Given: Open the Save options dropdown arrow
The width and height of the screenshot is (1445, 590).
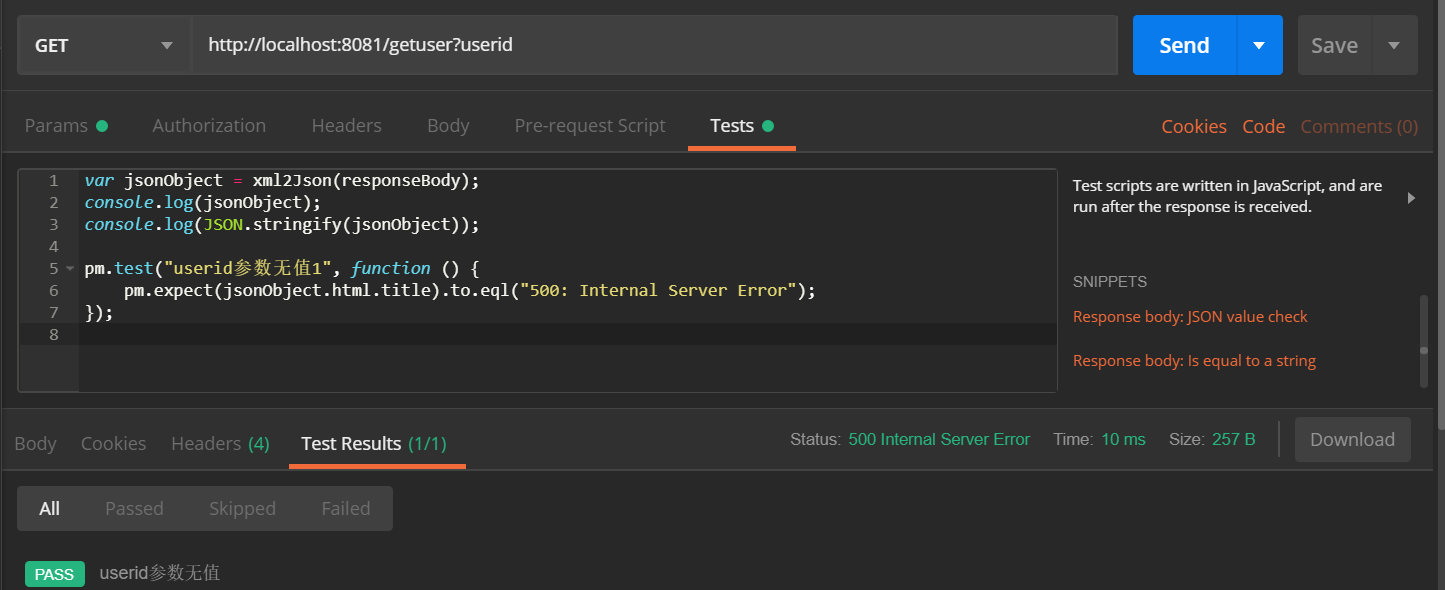Looking at the screenshot, I should pyautogui.click(x=1393, y=46).
